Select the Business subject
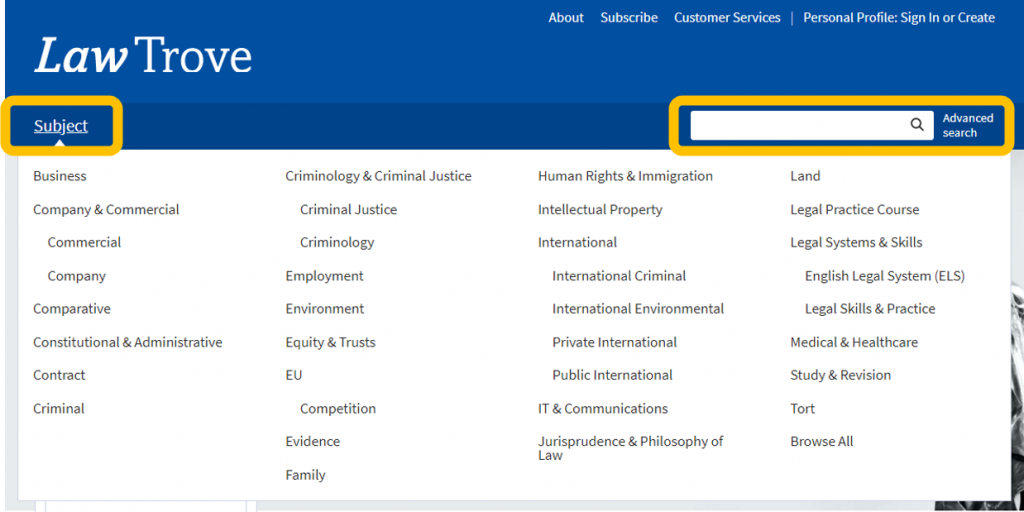Image resolution: width=1024 pixels, height=512 pixels. (x=60, y=176)
